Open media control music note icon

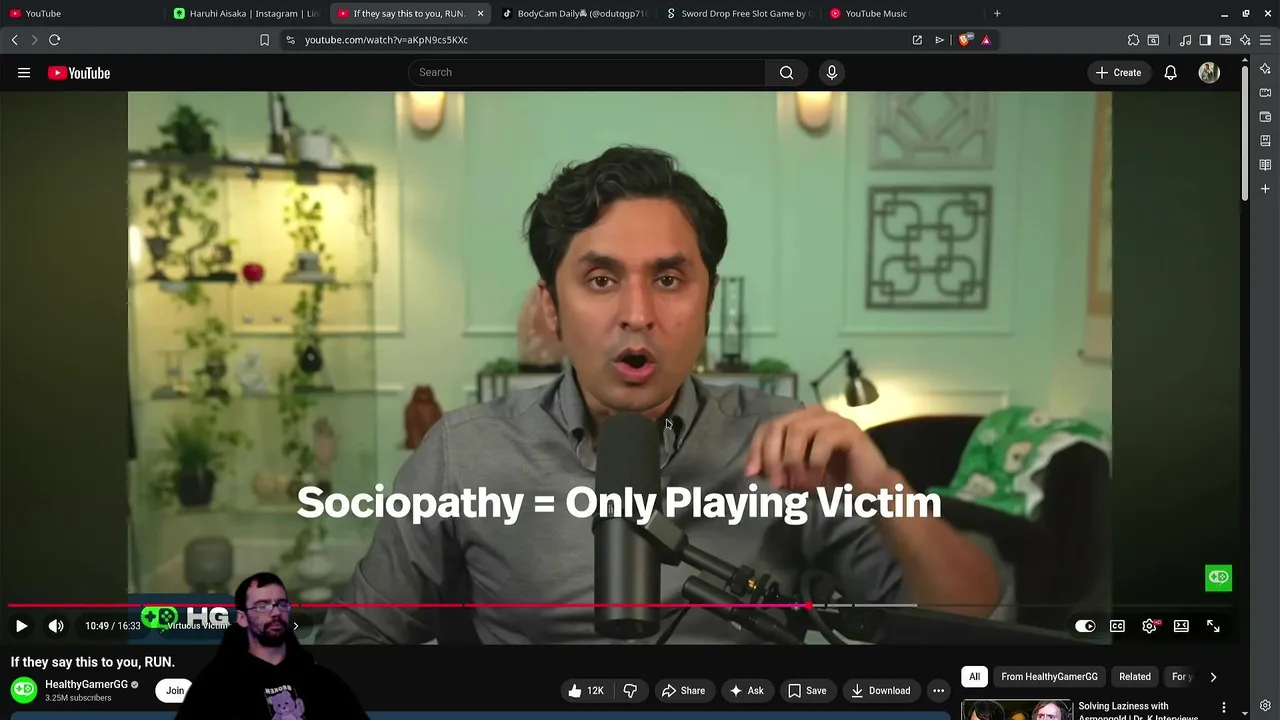coord(1185,40)
